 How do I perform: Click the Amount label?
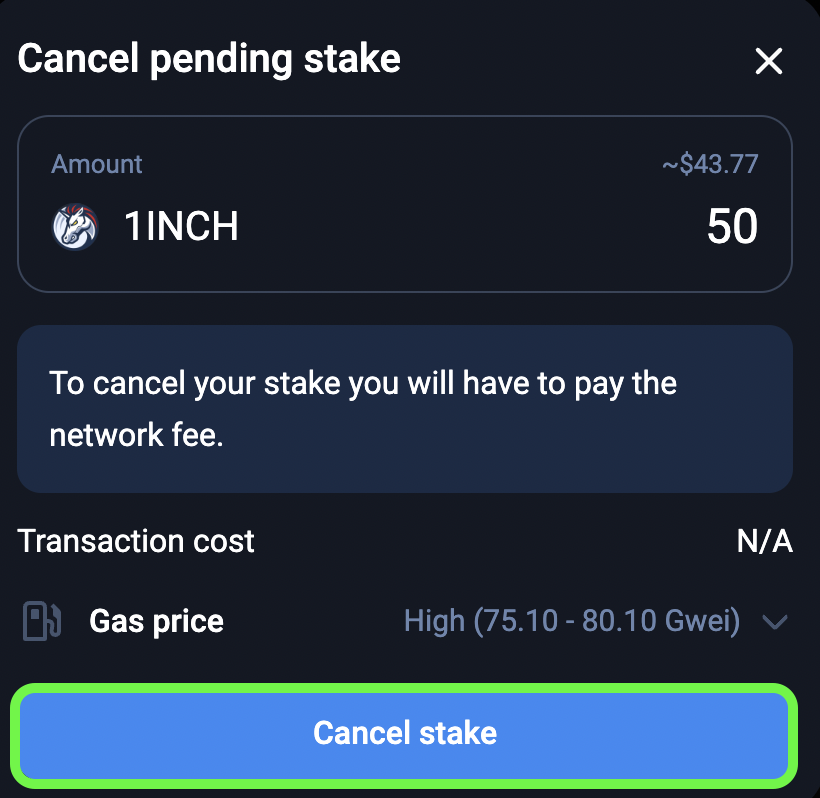click(97, 164)
